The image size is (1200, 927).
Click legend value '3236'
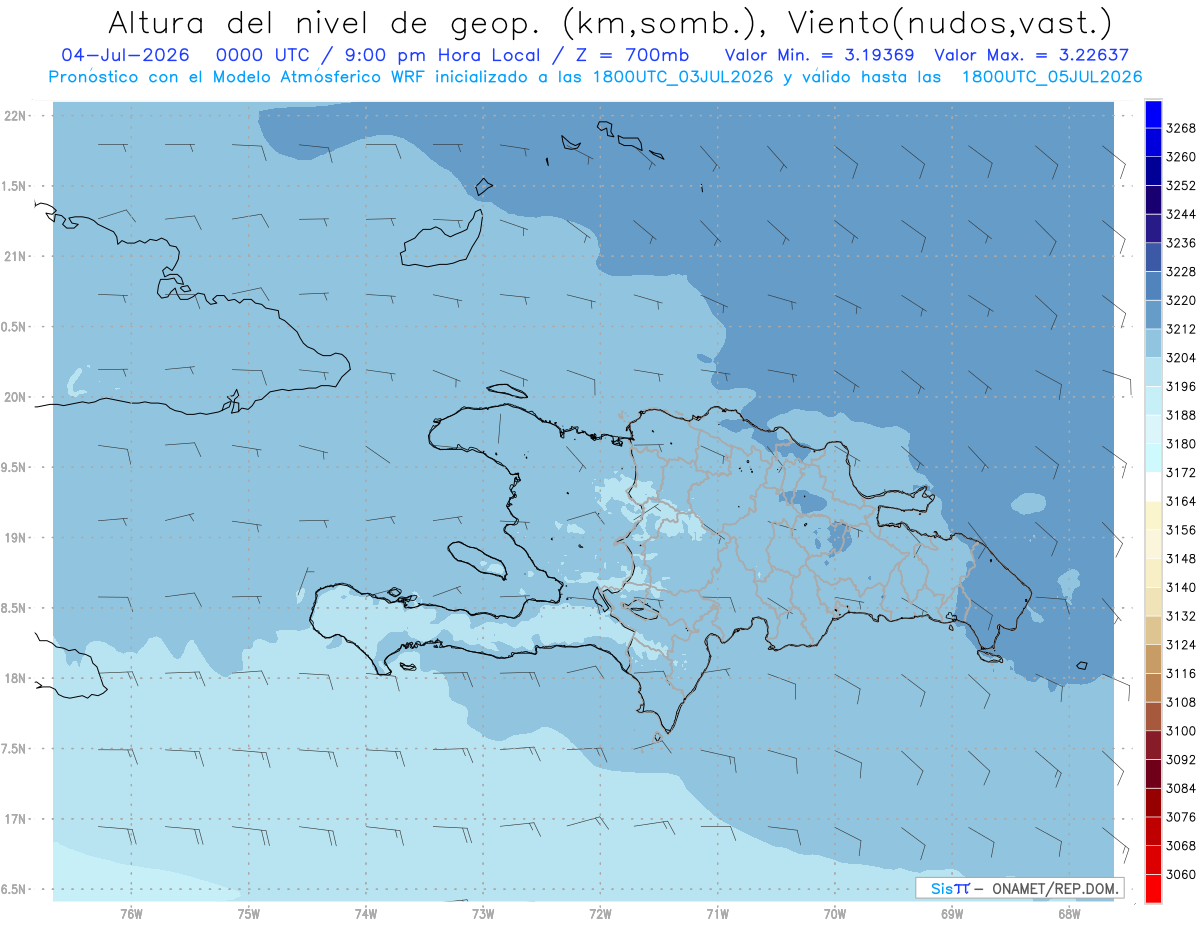pyautogui.click(x=1180, y=243)
